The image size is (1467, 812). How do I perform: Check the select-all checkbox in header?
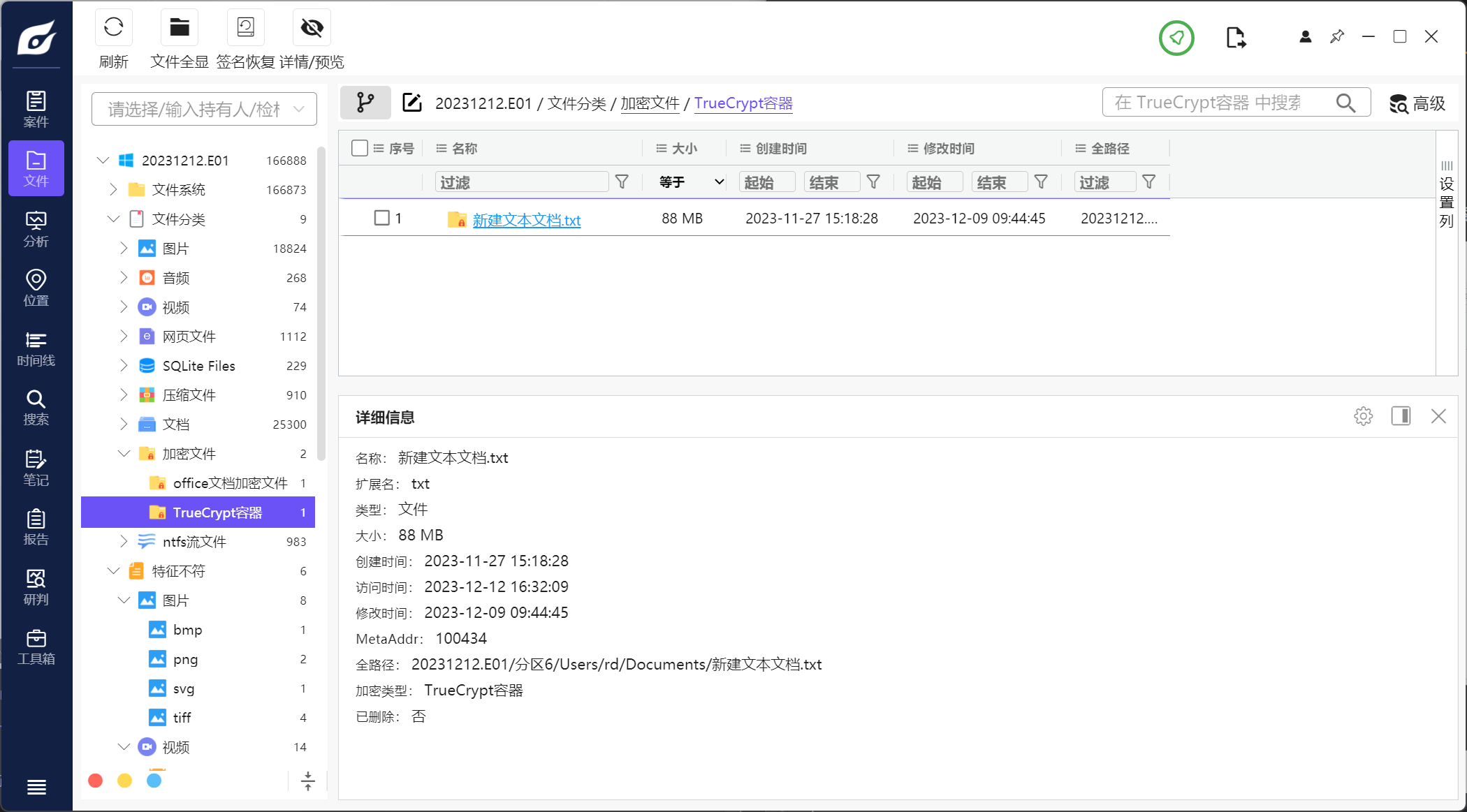point(360,148)
